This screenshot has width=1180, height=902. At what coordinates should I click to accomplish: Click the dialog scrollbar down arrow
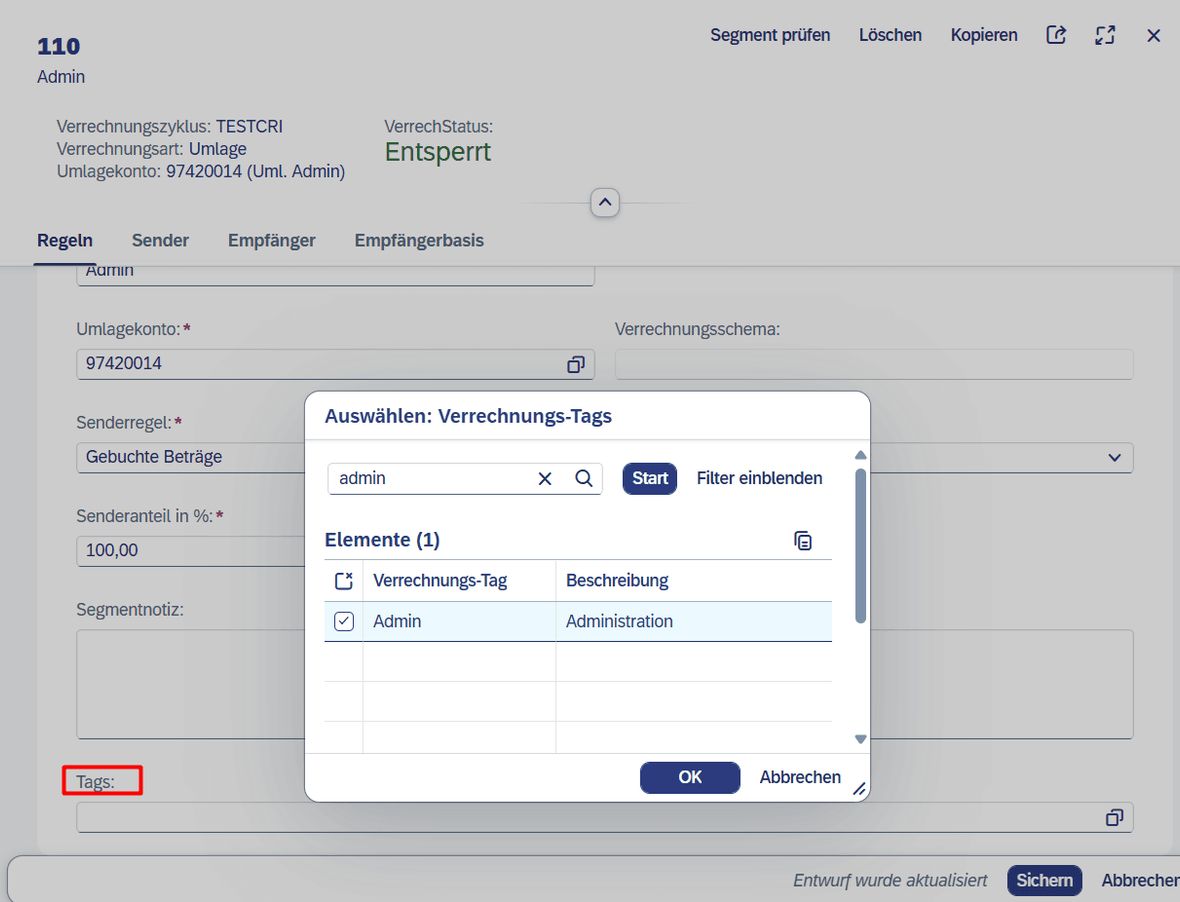coord(861,740)
